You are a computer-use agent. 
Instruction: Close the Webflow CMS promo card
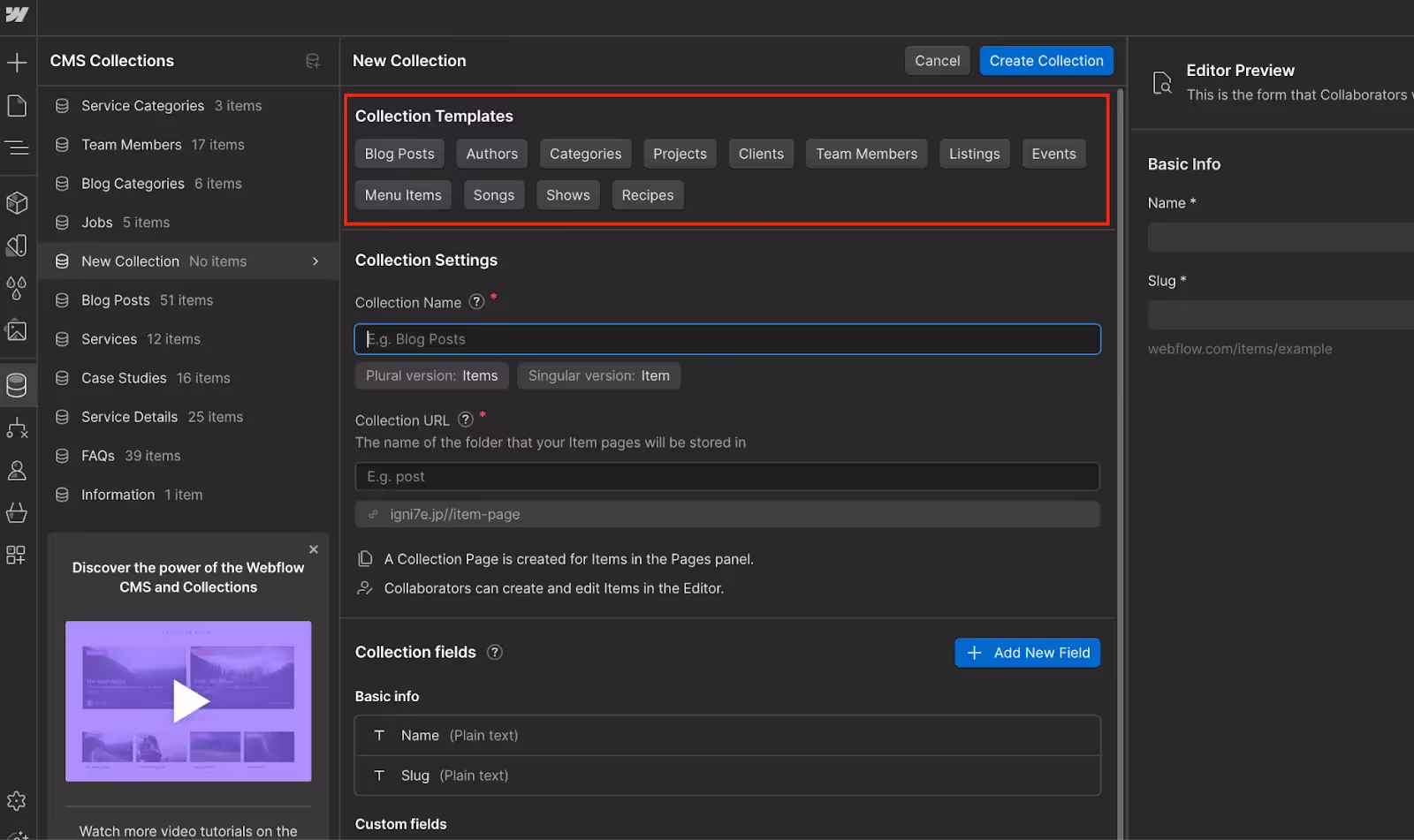(x=314, y=549)
